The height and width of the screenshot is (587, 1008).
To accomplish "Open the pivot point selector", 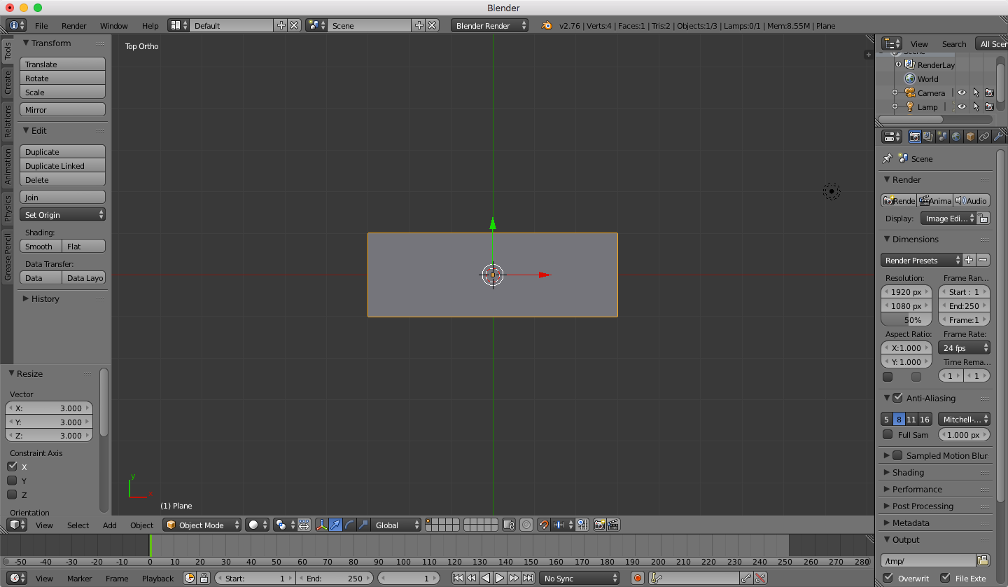I will 284,525.
